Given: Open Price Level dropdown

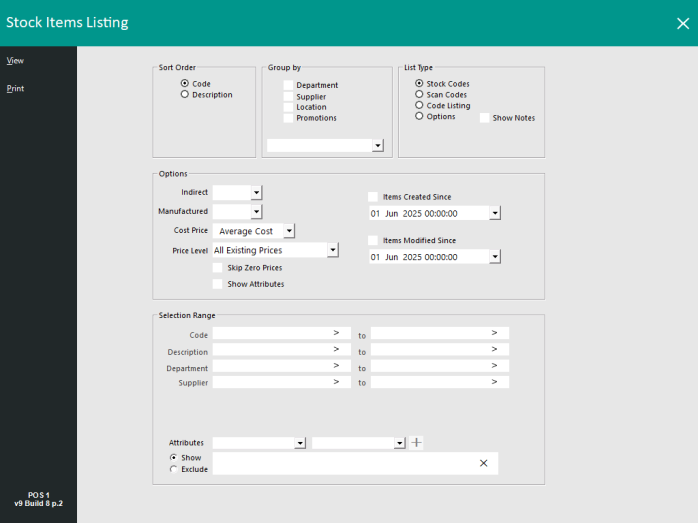Looking at the screenshot, I should coord(333,250).
